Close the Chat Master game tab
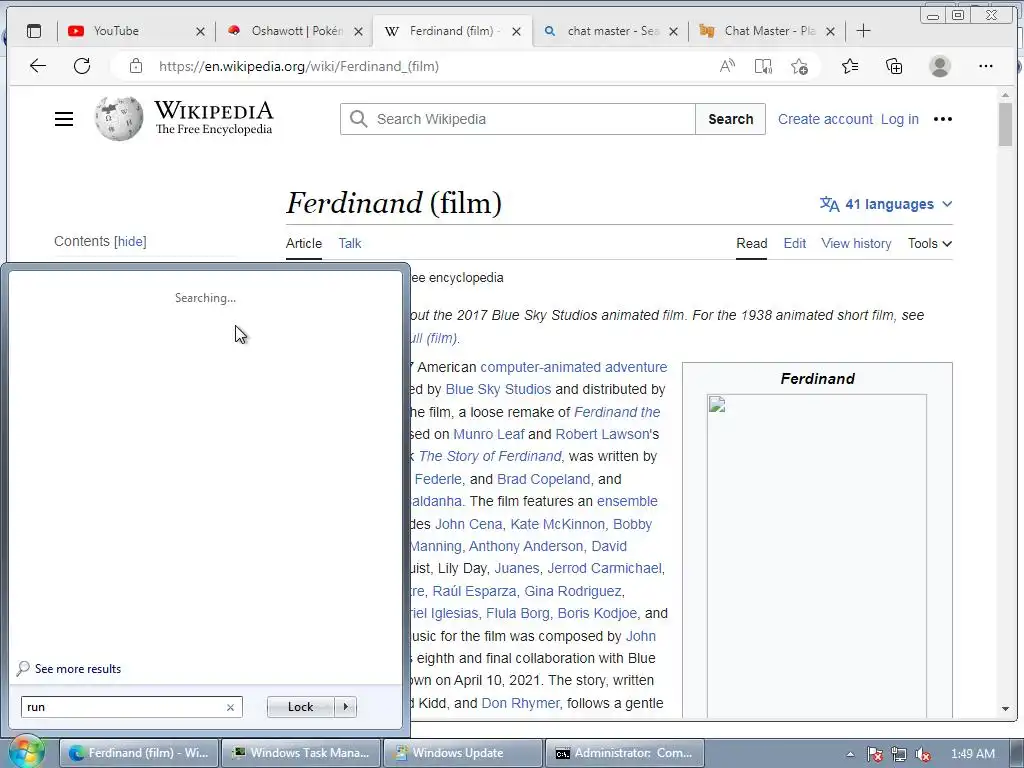1024x768 pixels. coord(830,31)
